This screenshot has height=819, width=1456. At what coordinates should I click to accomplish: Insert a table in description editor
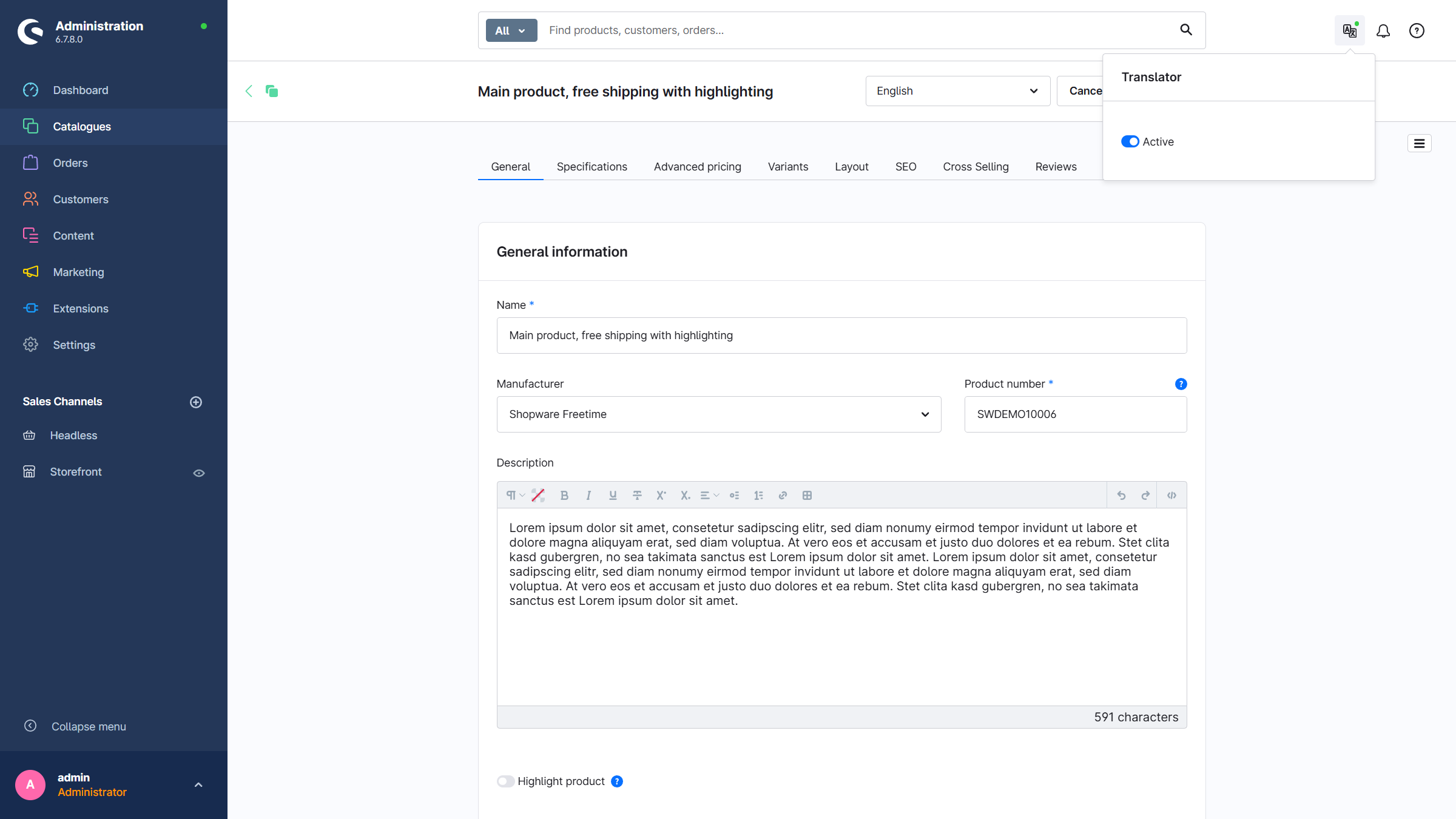point(807,496)
